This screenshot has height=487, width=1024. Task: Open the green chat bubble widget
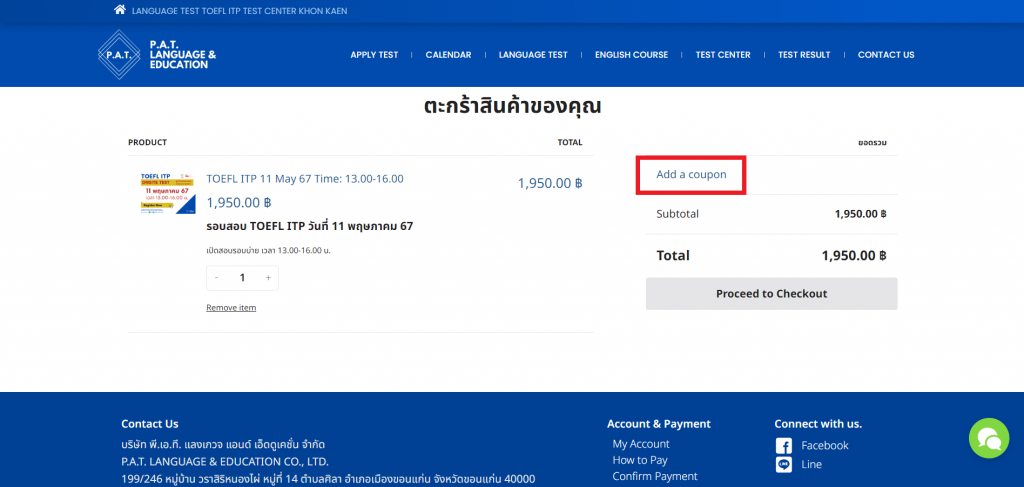click(x=989, y=438)
